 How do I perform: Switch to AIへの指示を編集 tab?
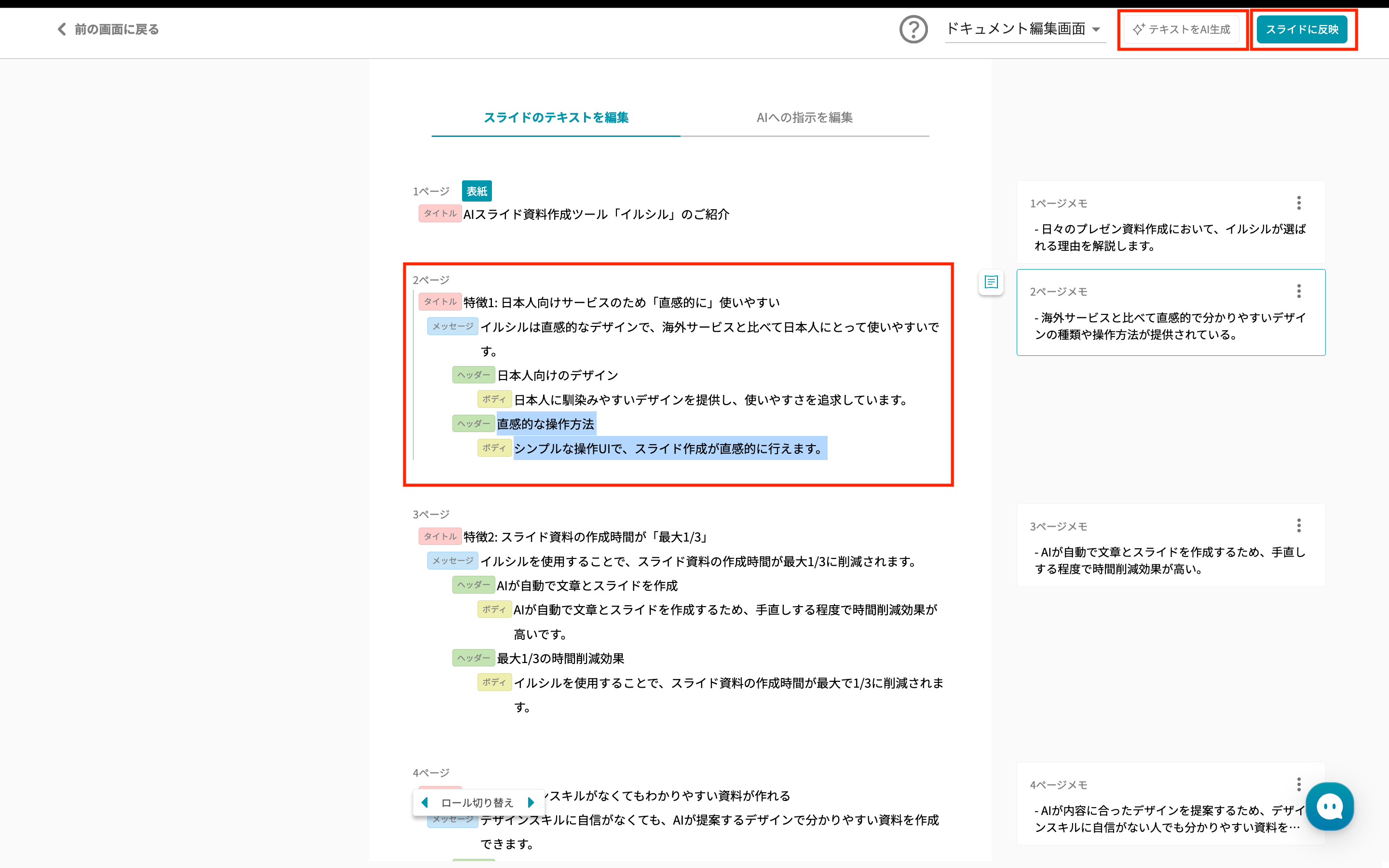click(x=804, y=118)
